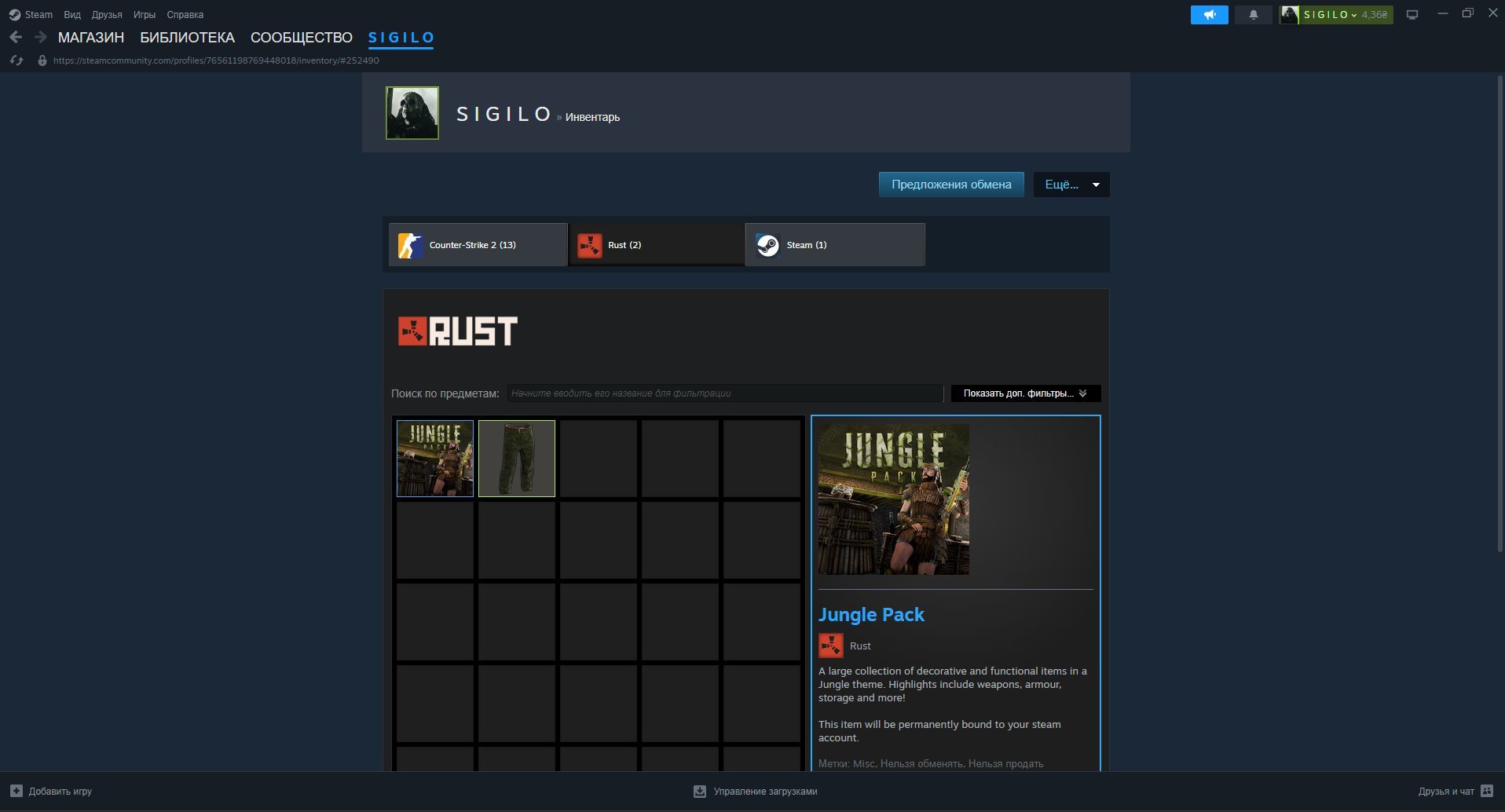
Task: Go to the МАГАЗИН section
Action: (x=91, y=38)
